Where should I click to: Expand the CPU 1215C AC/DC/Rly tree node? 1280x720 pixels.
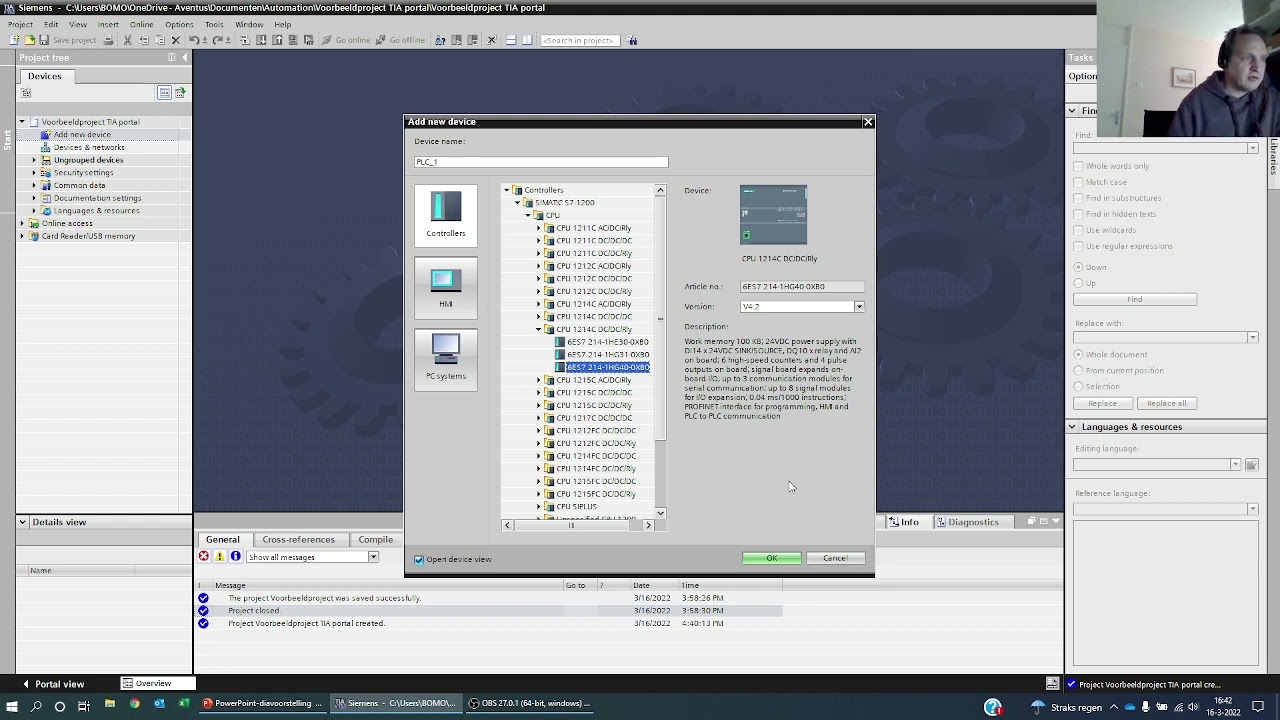tap(539, 380)
